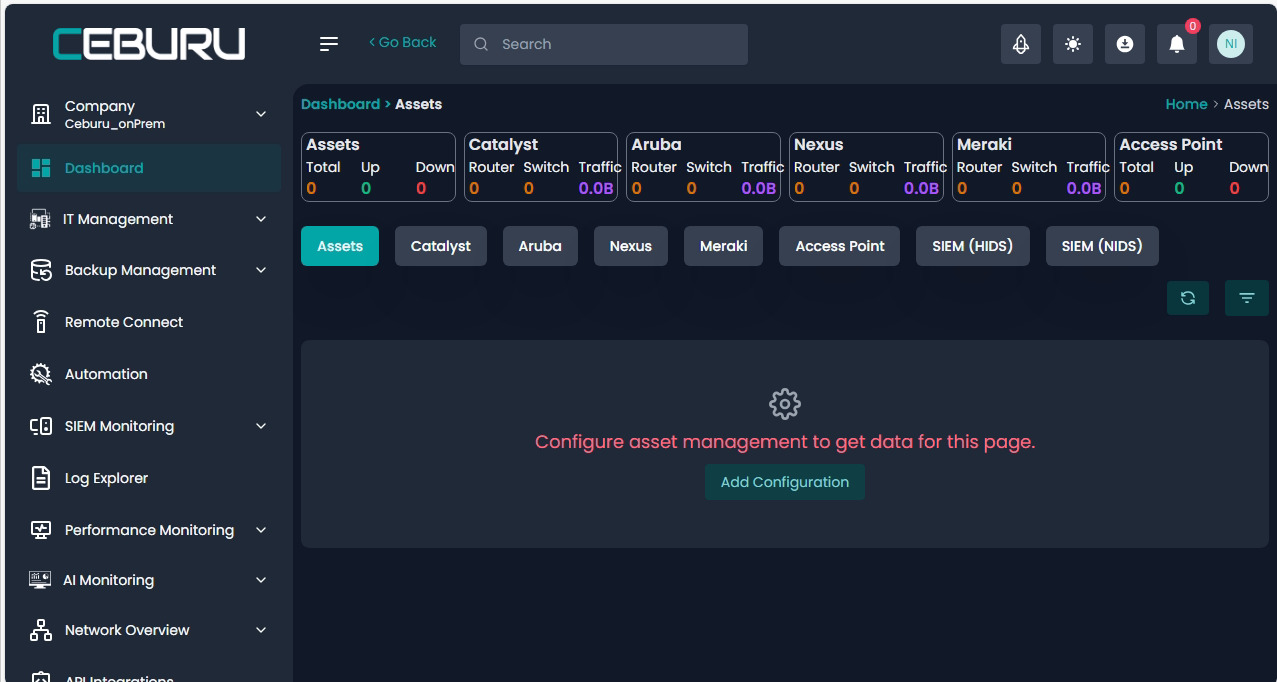The width and height of the screenshot is (1277, 682).
Task: Expand the SIEM Monitoring chevron
Action: point(261,426)
